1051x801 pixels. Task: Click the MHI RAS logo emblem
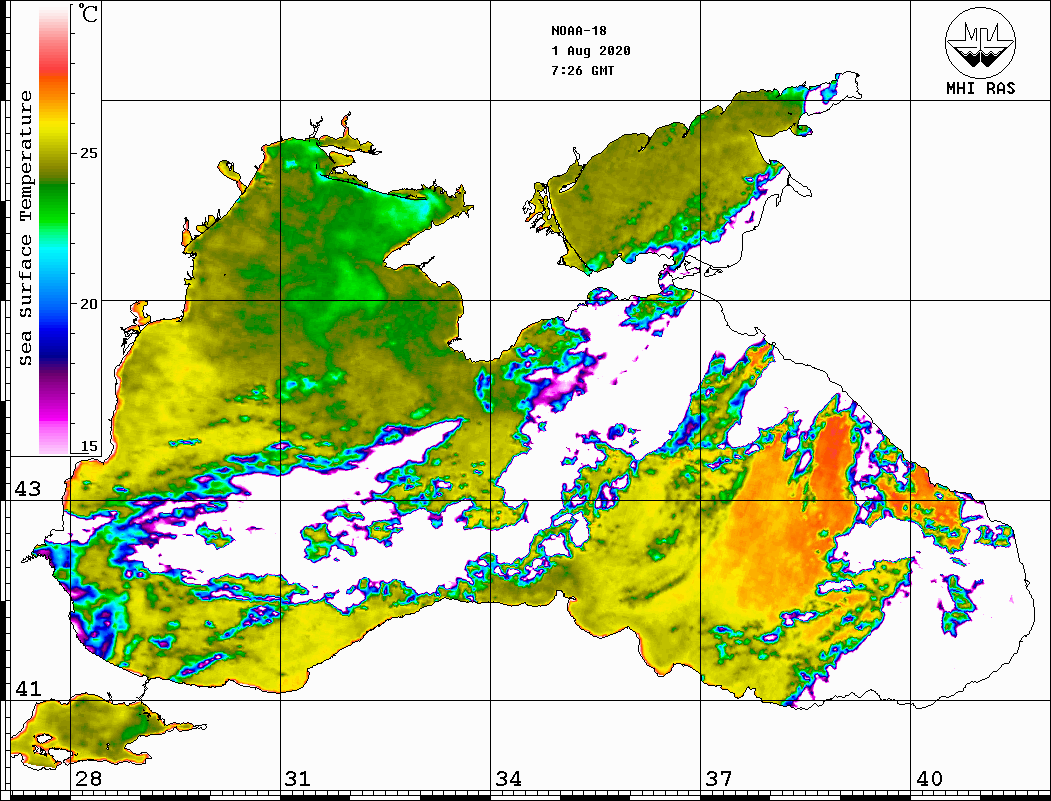coord(981,42)
